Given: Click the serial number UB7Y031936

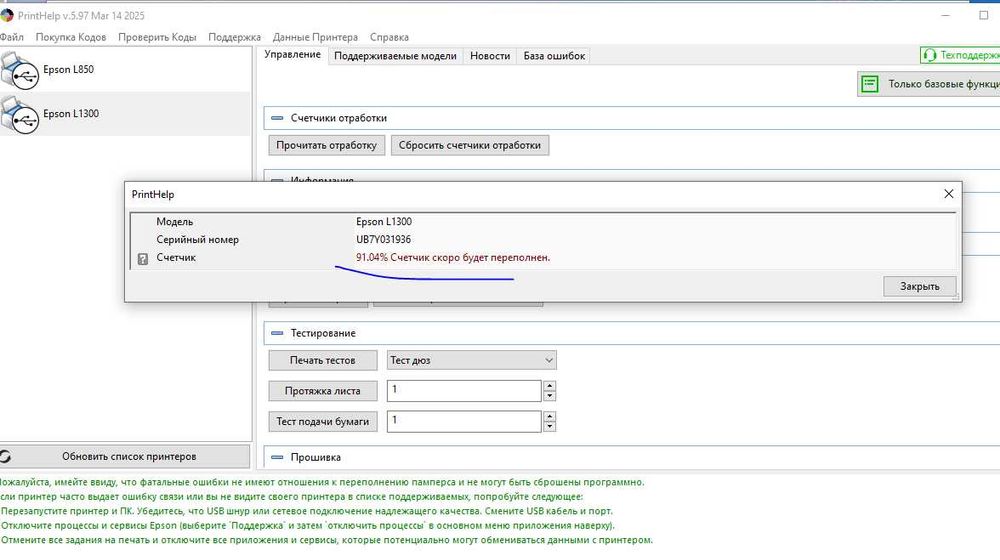Looking at the screenshot, I should pos(383,240).
